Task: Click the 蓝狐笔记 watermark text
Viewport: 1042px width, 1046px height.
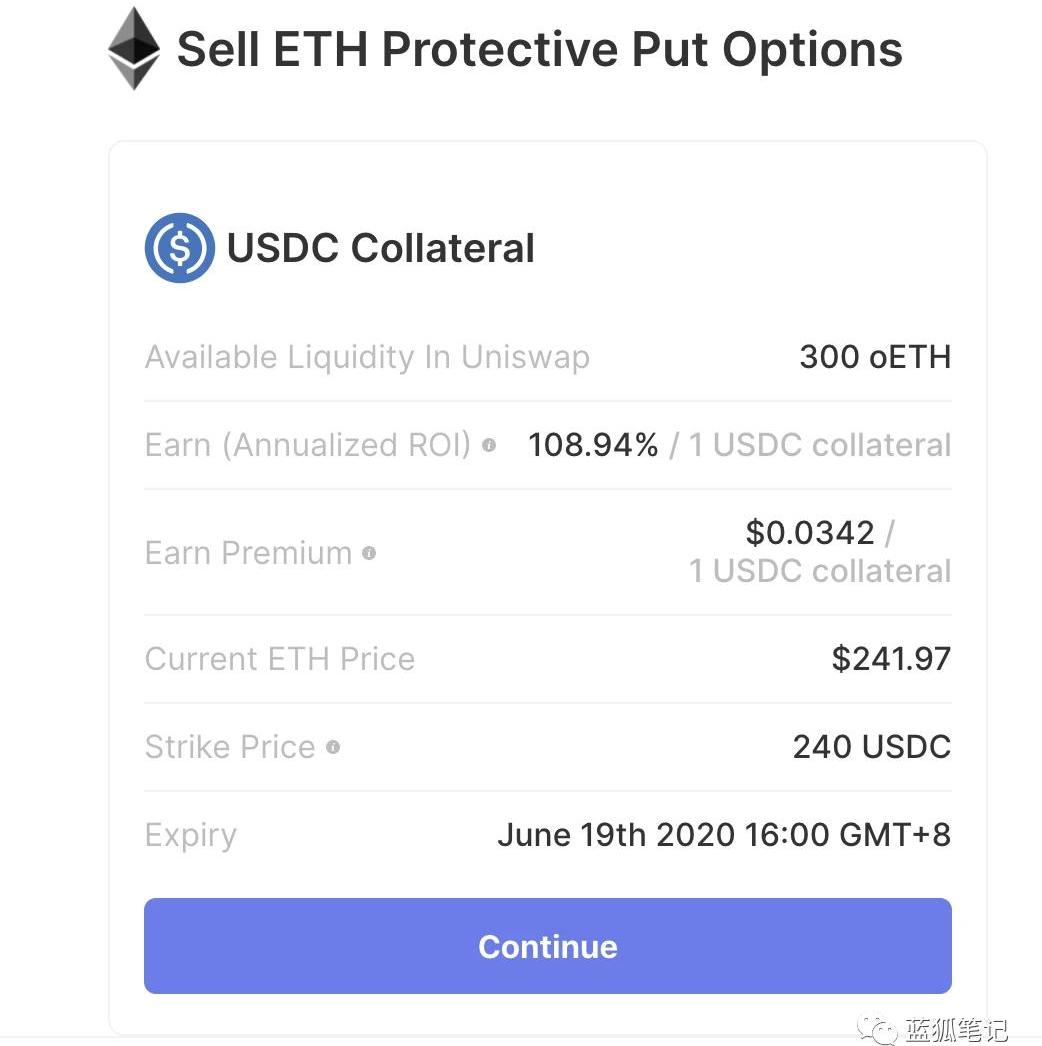Action: (956, 1029)
